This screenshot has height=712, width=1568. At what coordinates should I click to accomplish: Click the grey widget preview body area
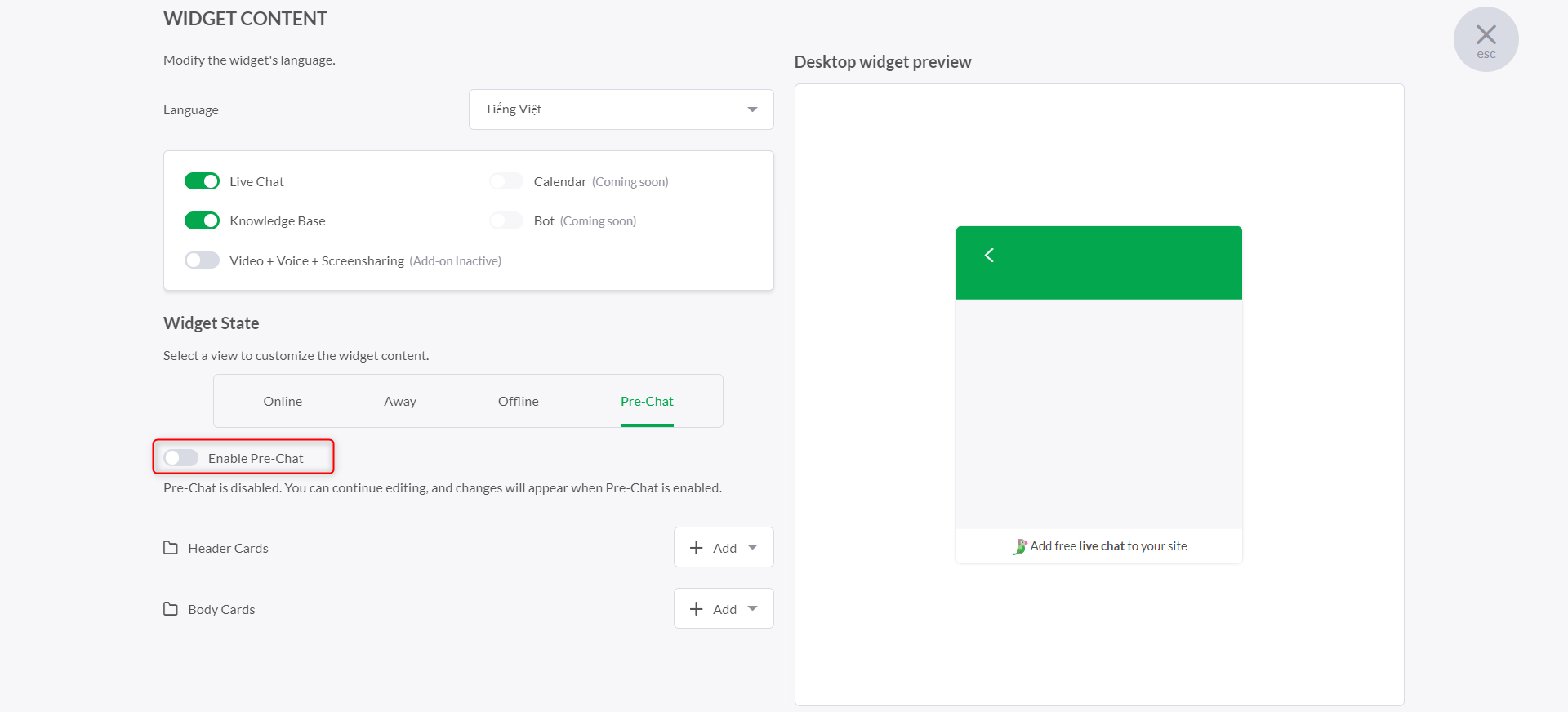pos(1098,414)
